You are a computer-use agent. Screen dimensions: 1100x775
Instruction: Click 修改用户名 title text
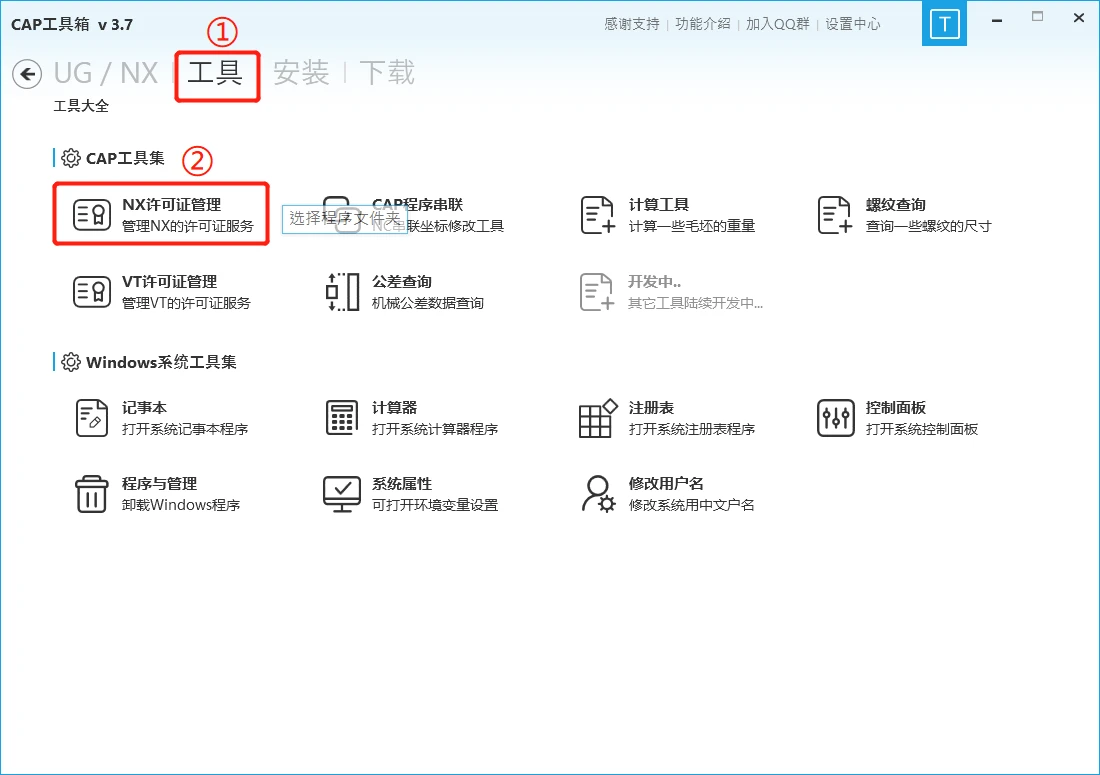pos(666,484)
